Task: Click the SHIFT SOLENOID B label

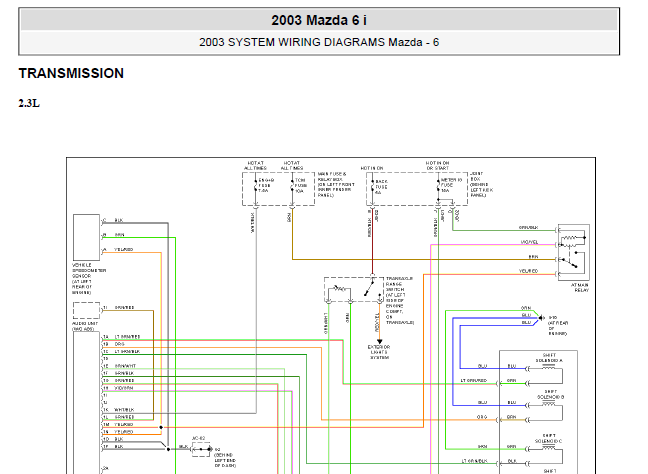Action: (550, 394)
